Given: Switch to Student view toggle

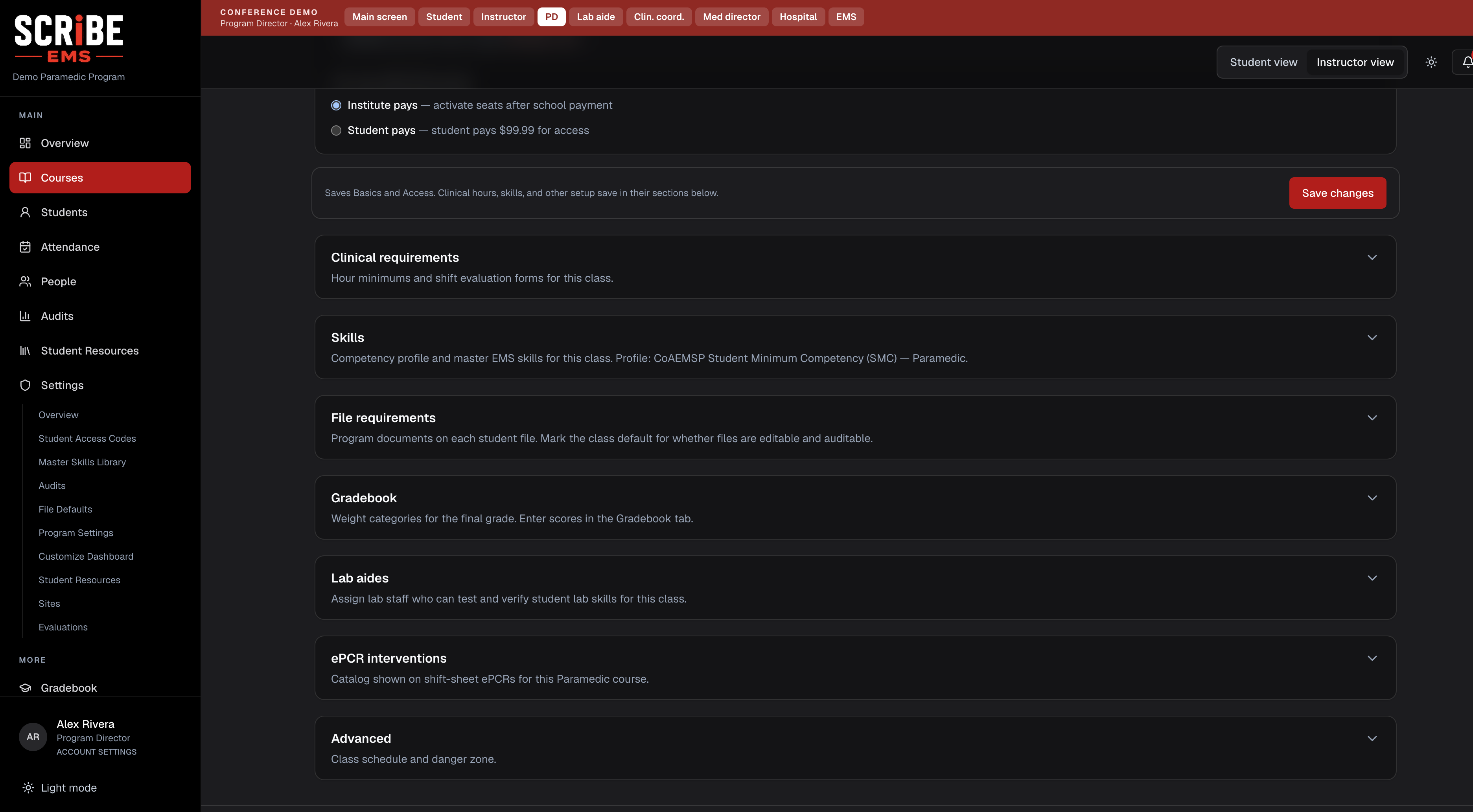Looking at the screenshot, I should tap(1264, 62).
